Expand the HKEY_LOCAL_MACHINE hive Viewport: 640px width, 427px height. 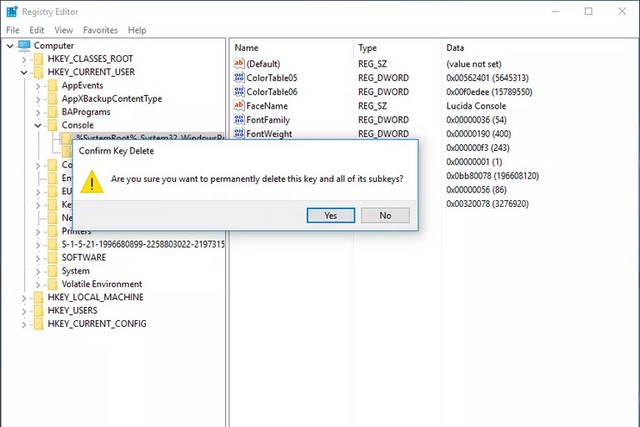pyautogui.click(x=24, y=298)
